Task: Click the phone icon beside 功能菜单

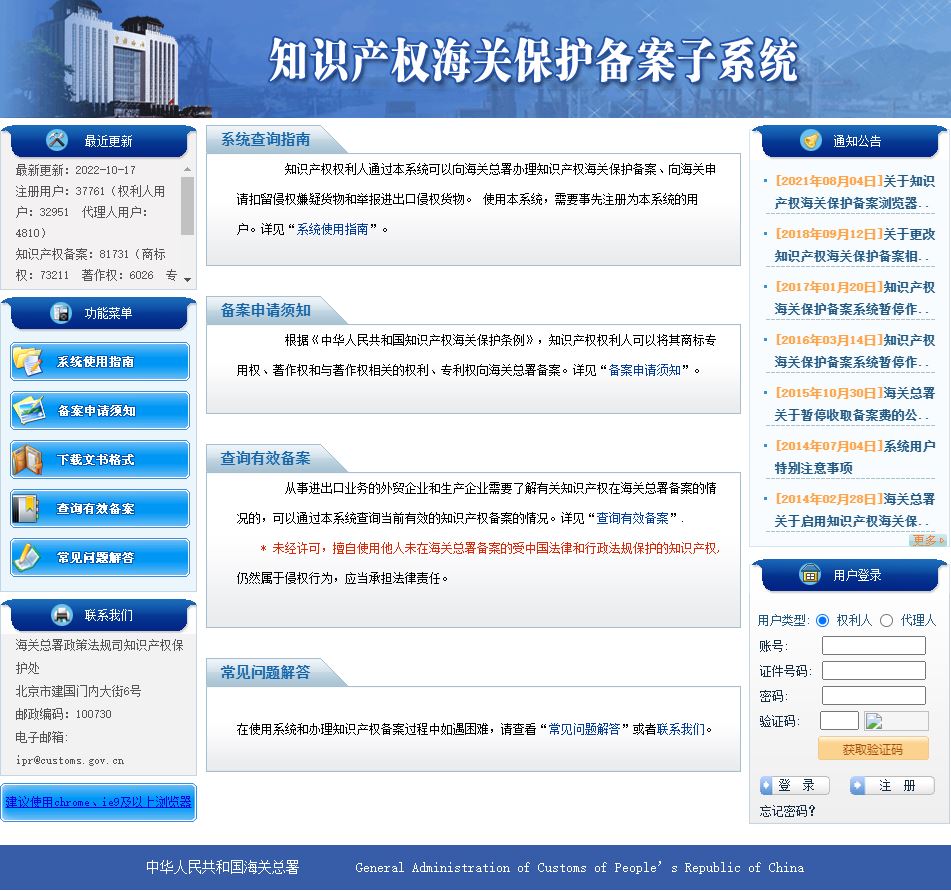Action: (61, 313)
